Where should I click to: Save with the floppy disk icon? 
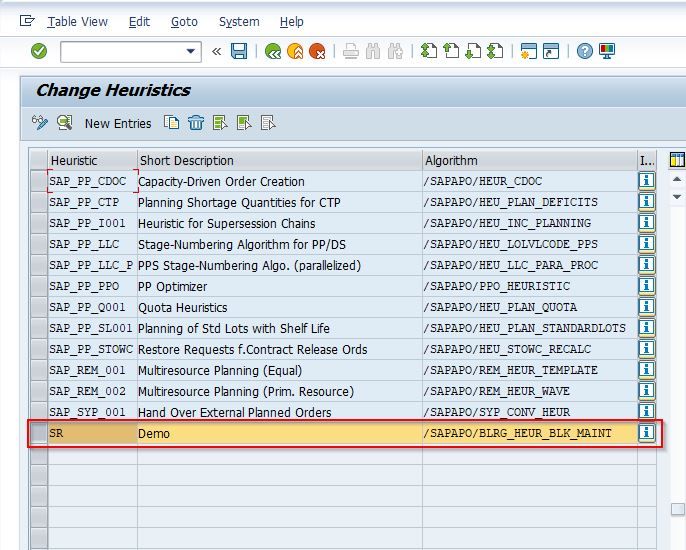click(x=239, y=51)
